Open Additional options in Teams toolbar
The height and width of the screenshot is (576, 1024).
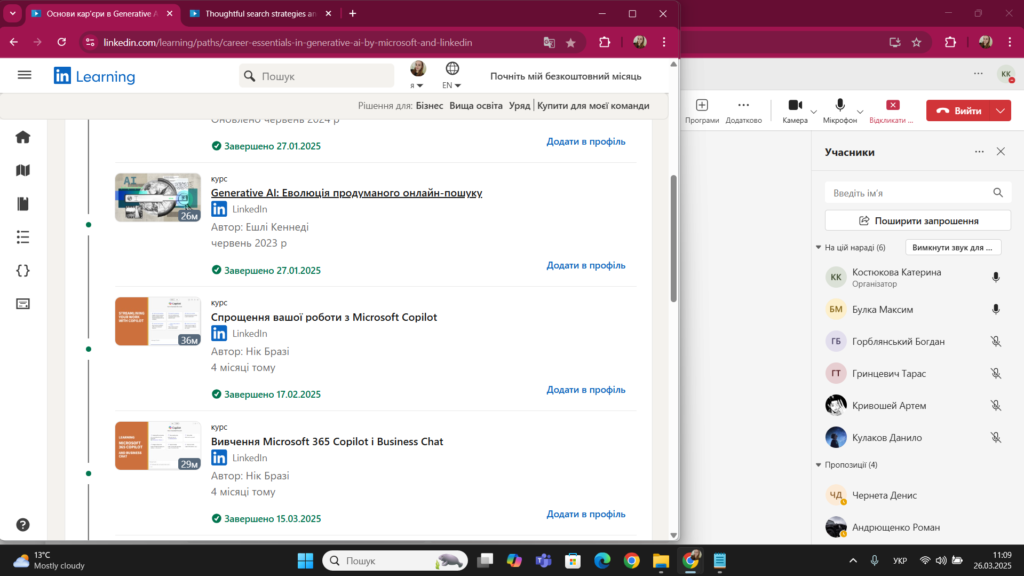point(743,110)
